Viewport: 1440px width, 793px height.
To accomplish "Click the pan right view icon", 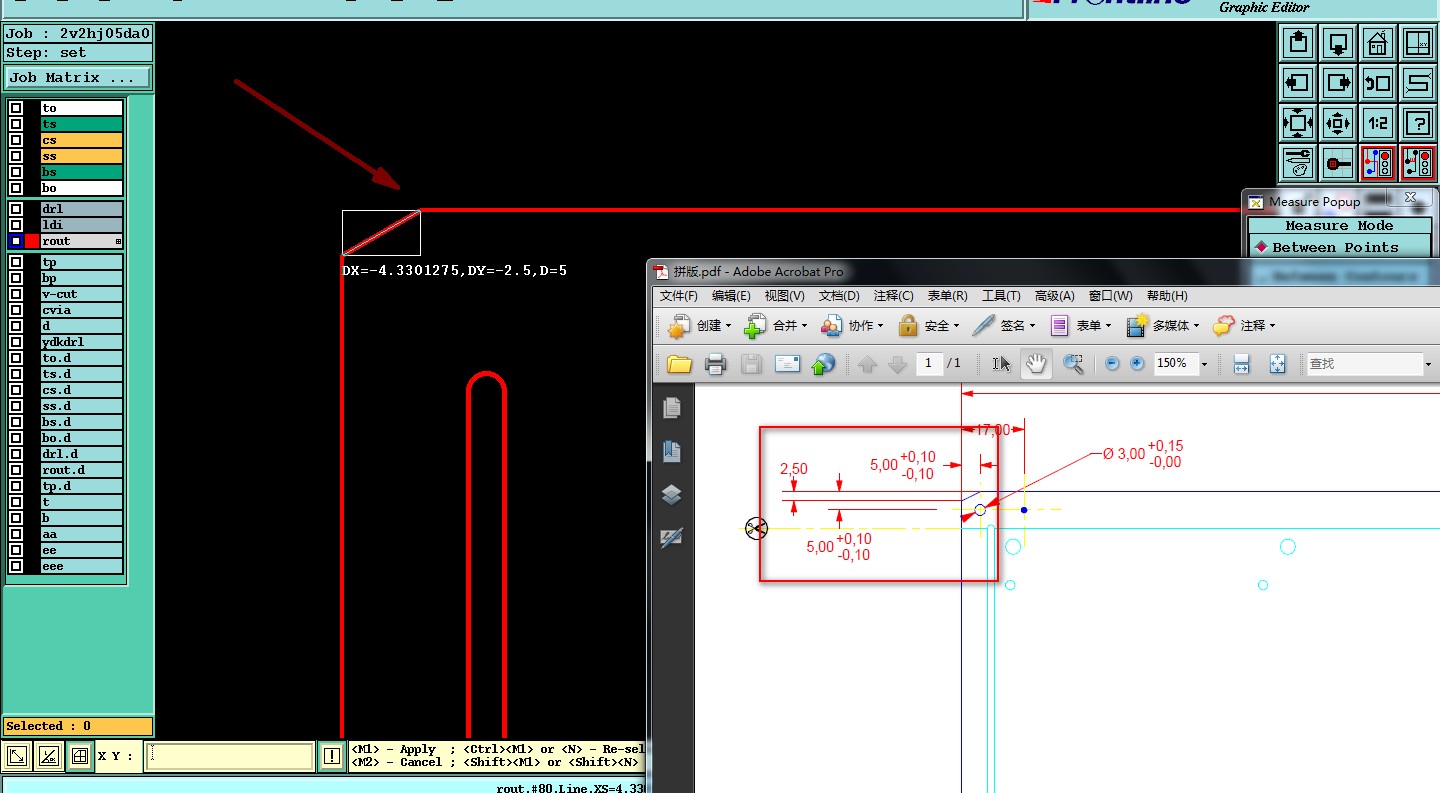I will pyautogui.click(x=1338, y=83).
